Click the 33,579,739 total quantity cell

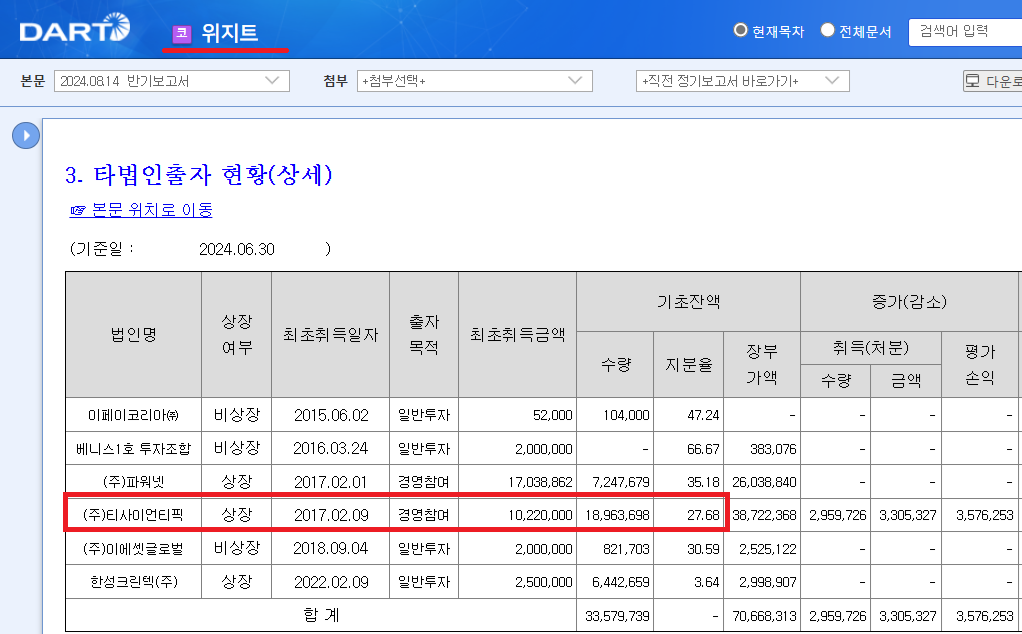point(617,616)
